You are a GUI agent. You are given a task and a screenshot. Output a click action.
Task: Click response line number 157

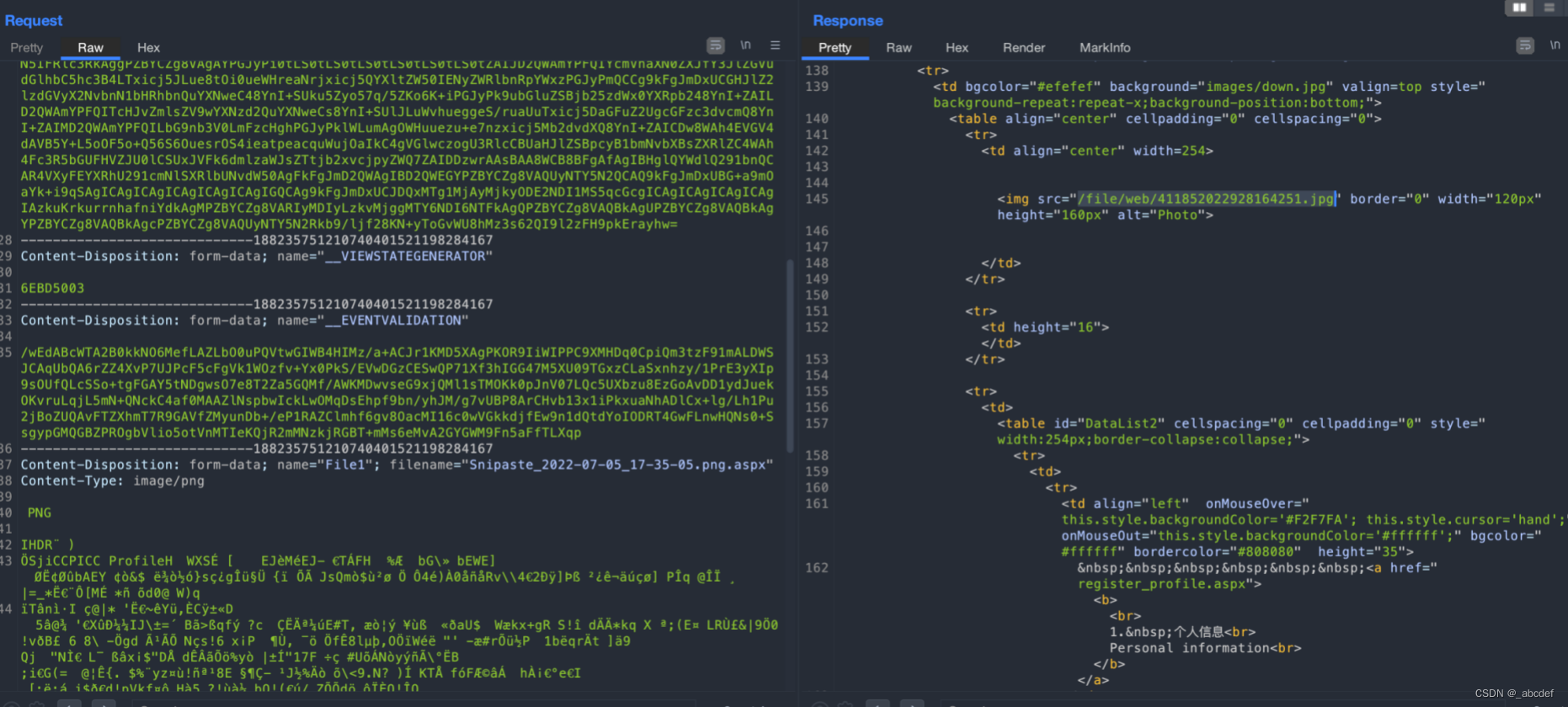pos(816,423)
